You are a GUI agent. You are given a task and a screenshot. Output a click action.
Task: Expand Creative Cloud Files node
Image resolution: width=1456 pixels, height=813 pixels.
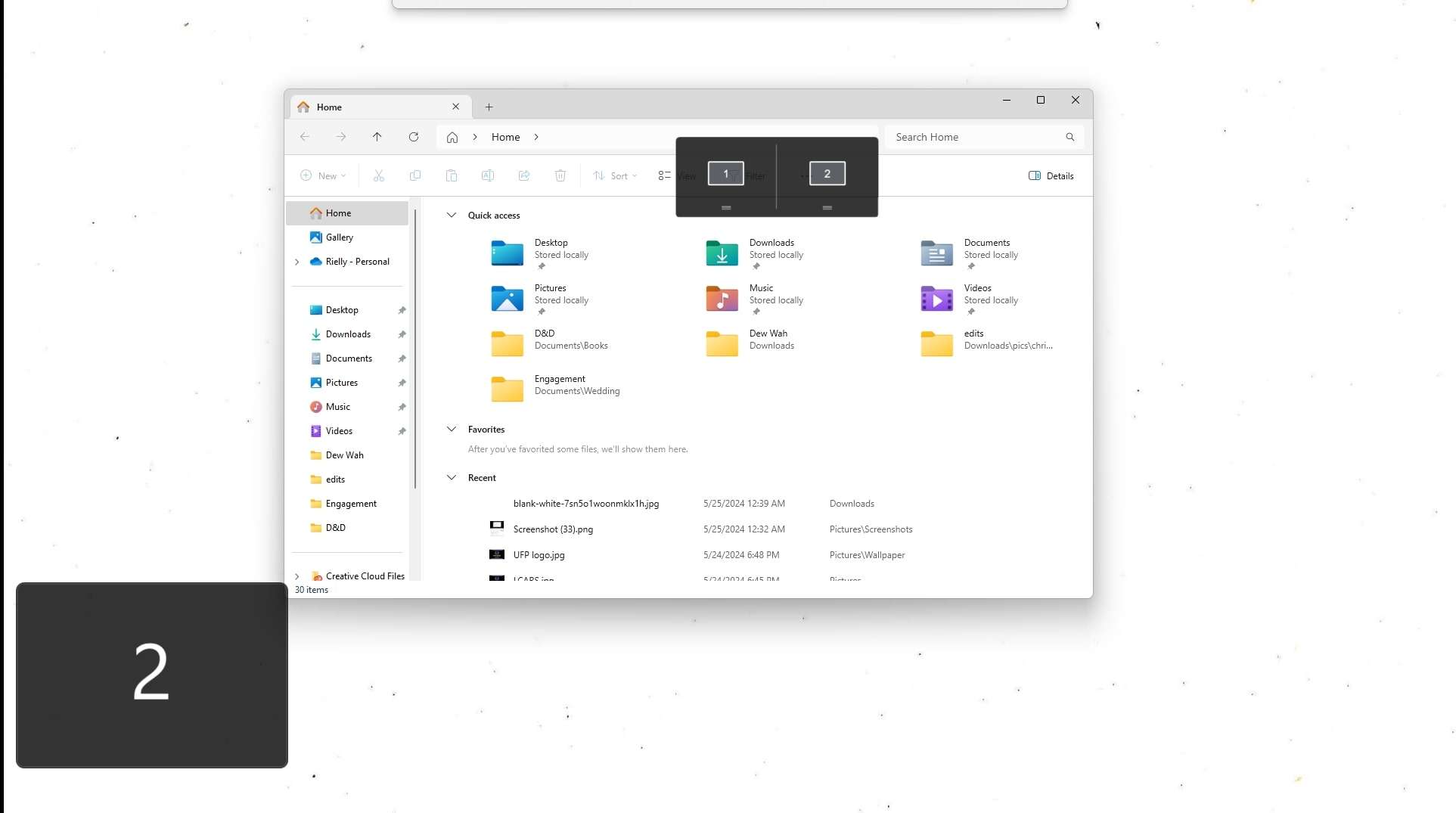[297, 576]
